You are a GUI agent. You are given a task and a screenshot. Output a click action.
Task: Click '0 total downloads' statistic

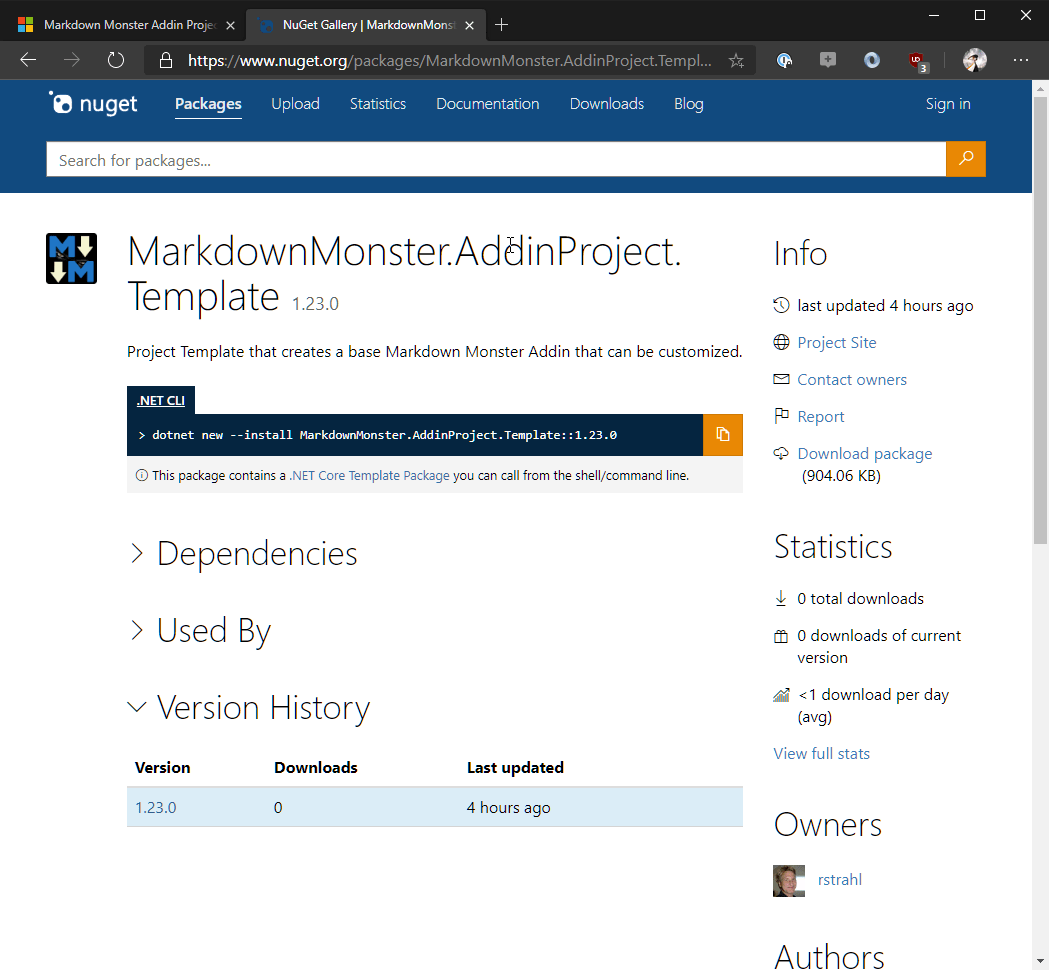(x=860, y=599)
